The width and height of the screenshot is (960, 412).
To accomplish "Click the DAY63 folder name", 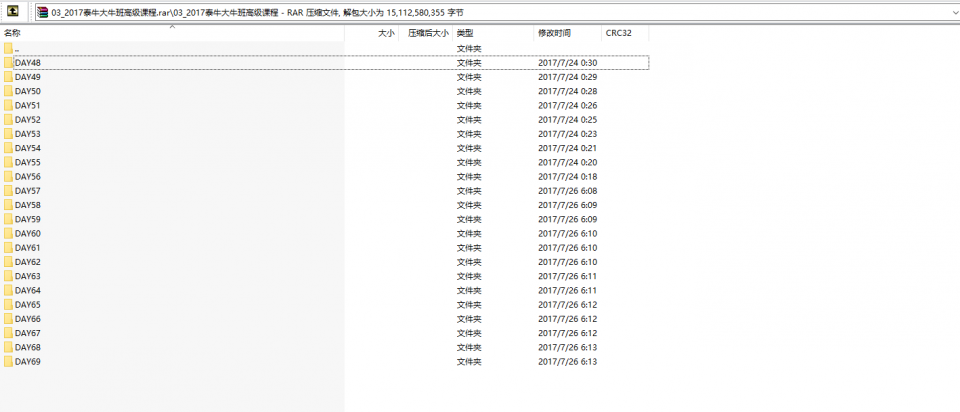I will coord(28,276).
